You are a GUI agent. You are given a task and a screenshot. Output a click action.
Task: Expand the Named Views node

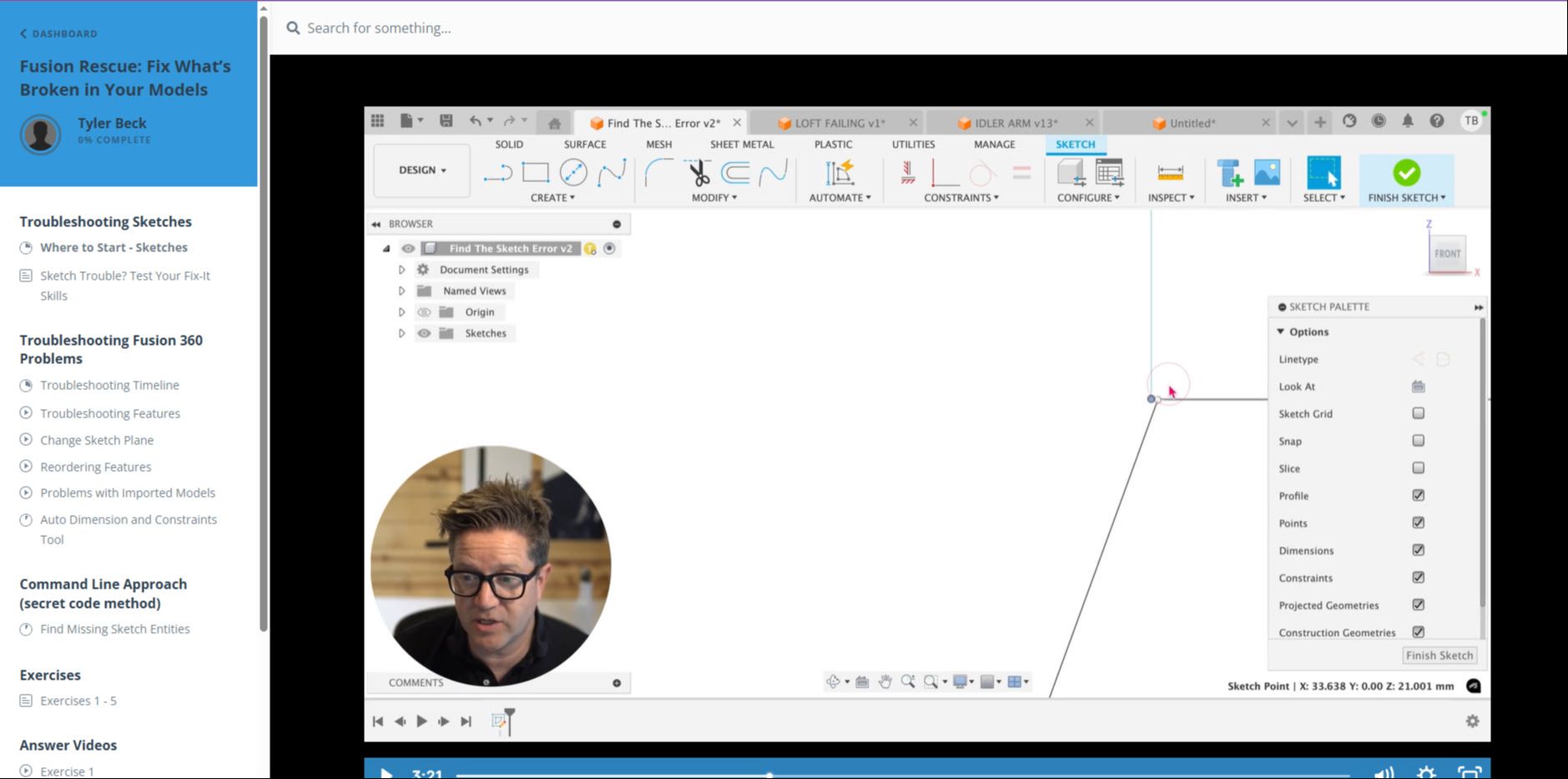point(401,291)
